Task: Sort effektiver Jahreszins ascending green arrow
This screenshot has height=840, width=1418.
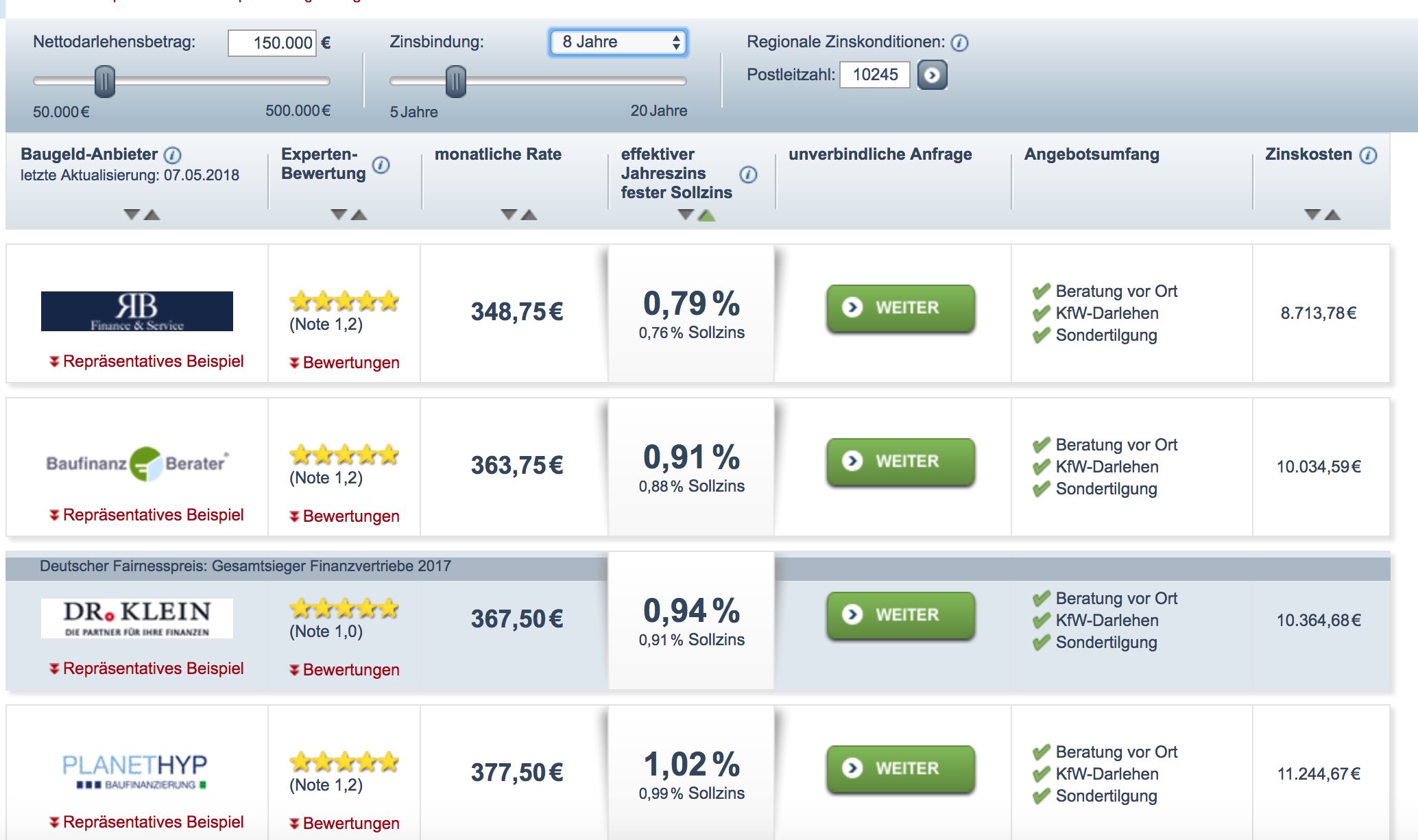Action: click(707, 215)
